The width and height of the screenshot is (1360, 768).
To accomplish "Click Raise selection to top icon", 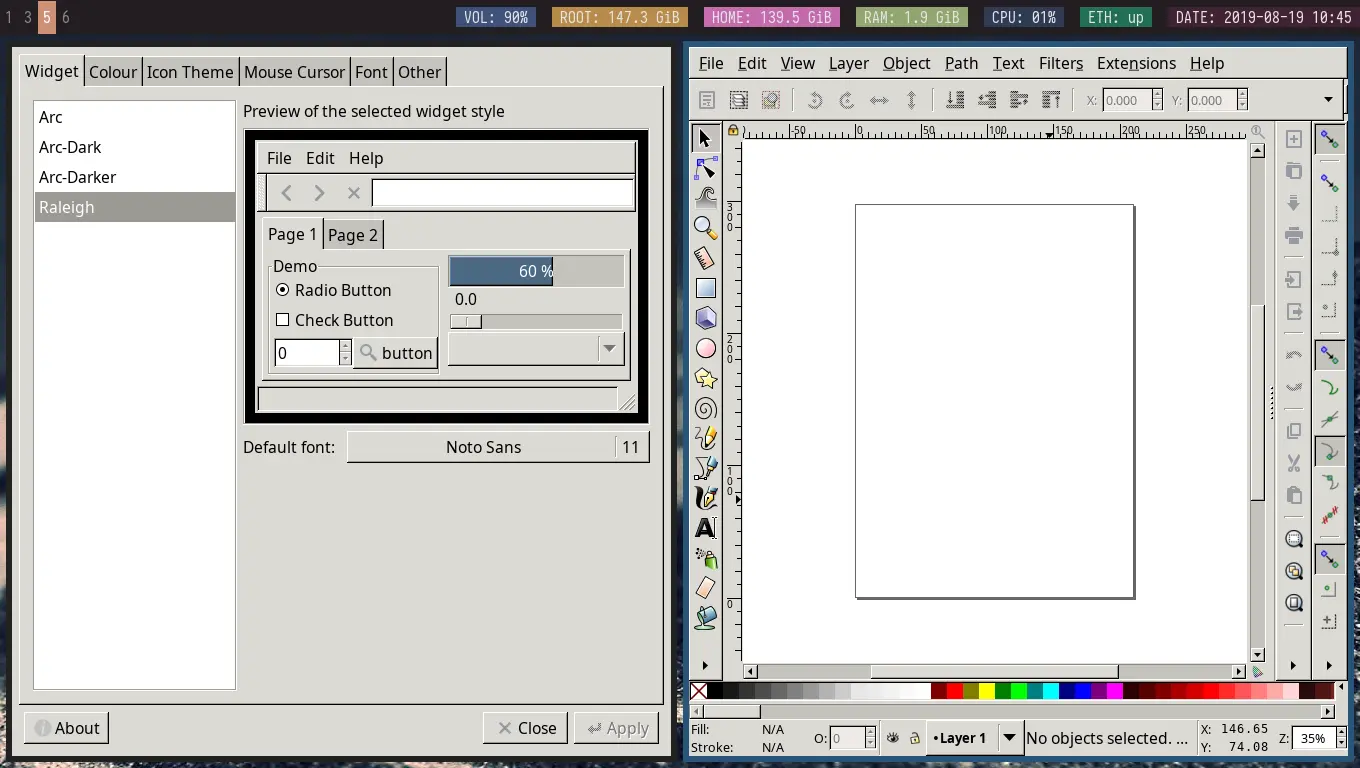I will [1051, 100].
